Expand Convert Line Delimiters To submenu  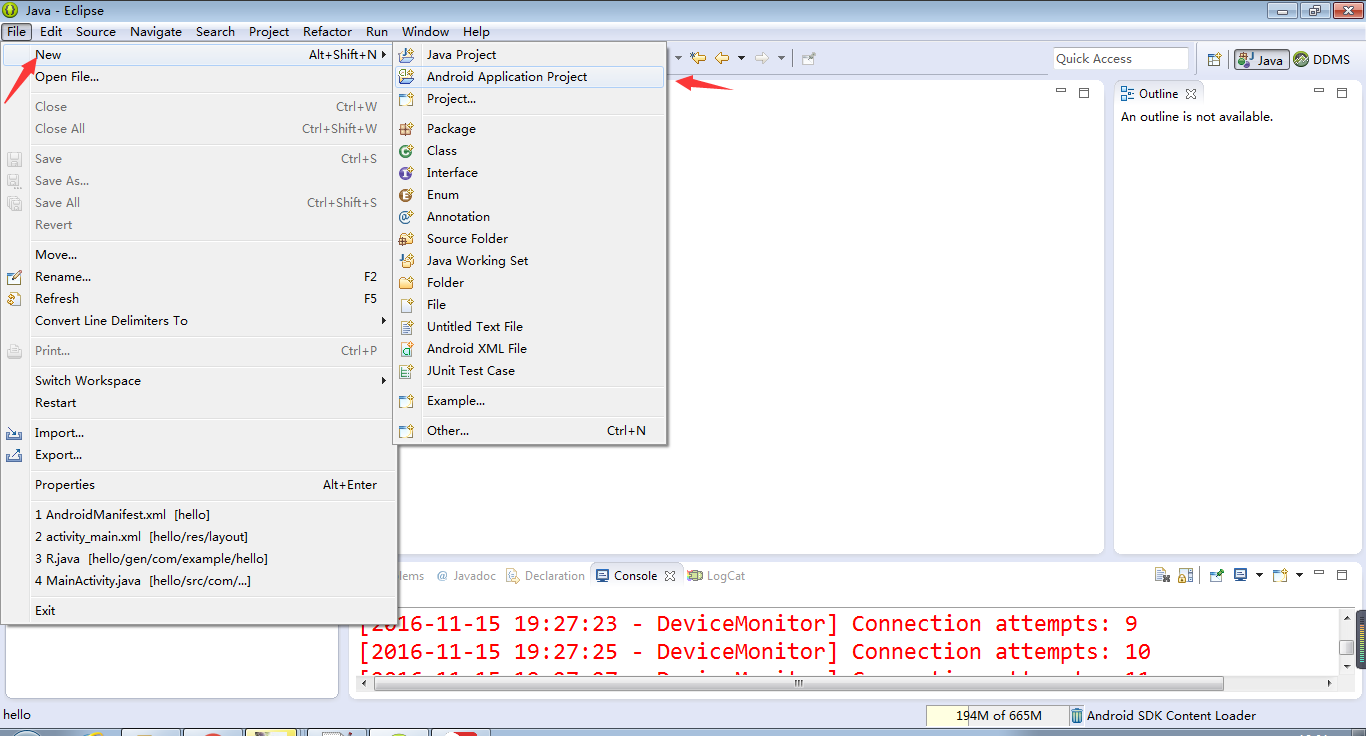click(384, 321)
